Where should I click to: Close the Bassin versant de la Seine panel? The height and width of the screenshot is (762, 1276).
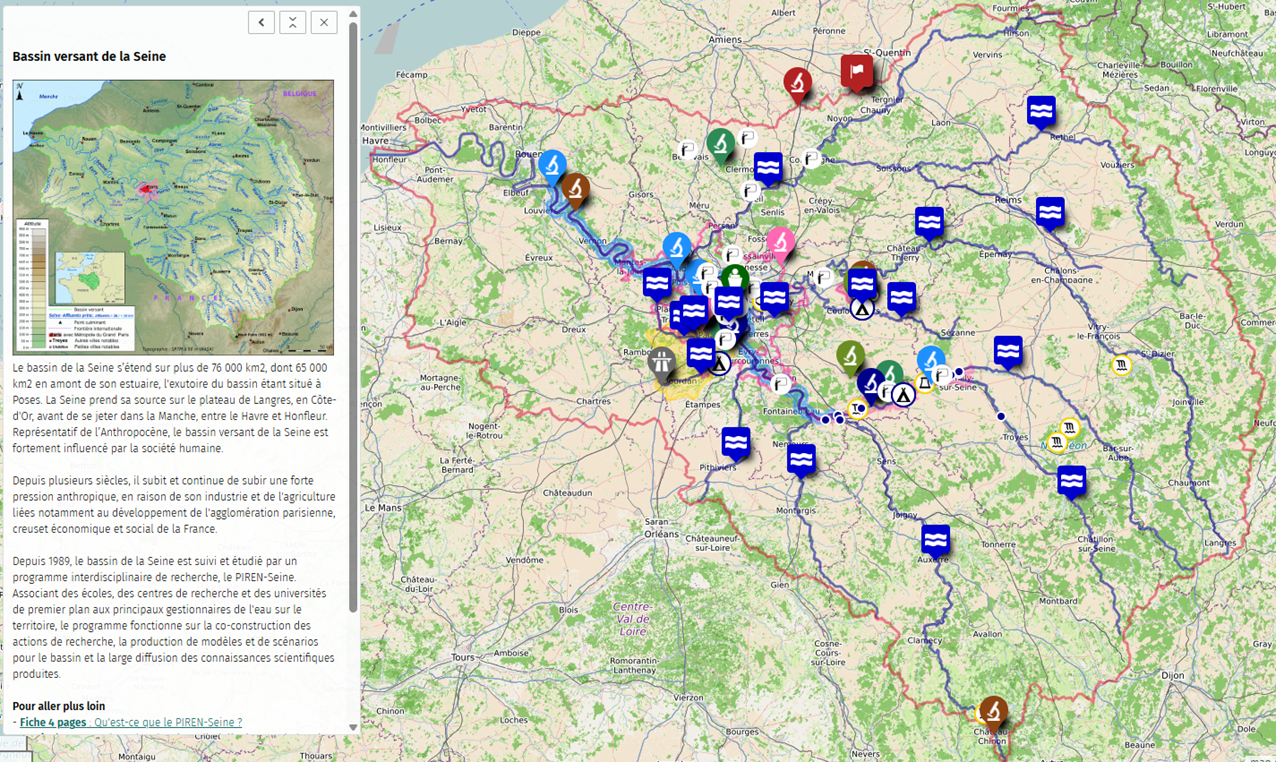pos(323,22)
